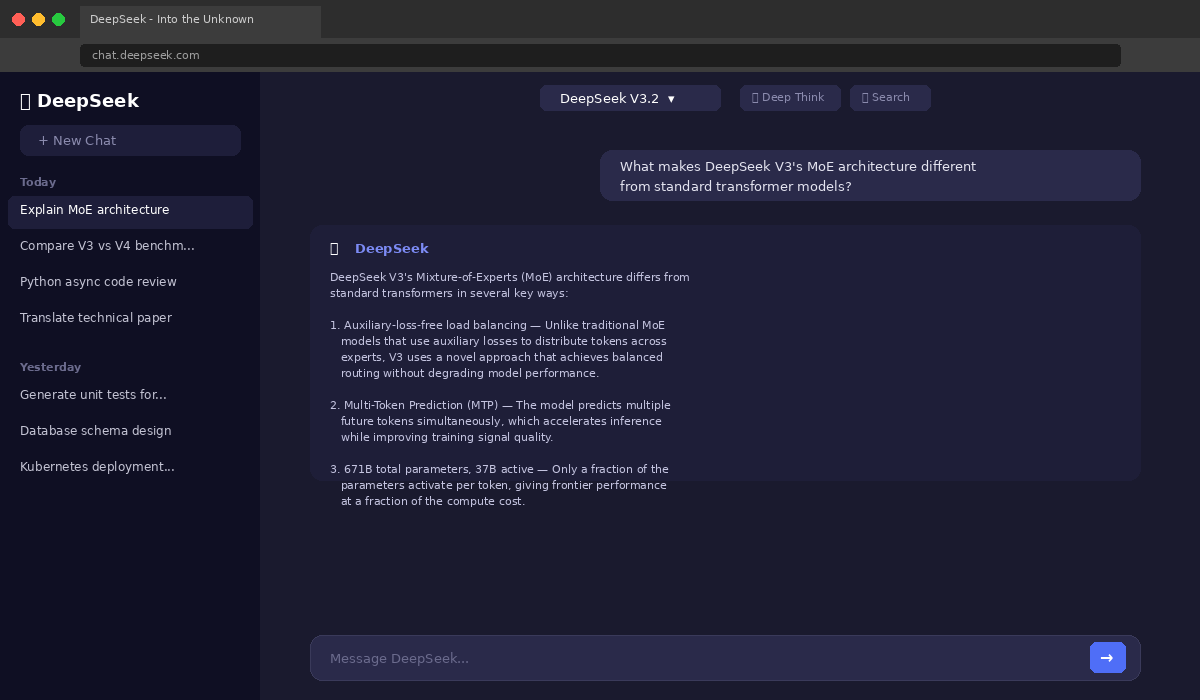Click the model selector chevron arrow

pyautogui.click(x=671, y=98)
